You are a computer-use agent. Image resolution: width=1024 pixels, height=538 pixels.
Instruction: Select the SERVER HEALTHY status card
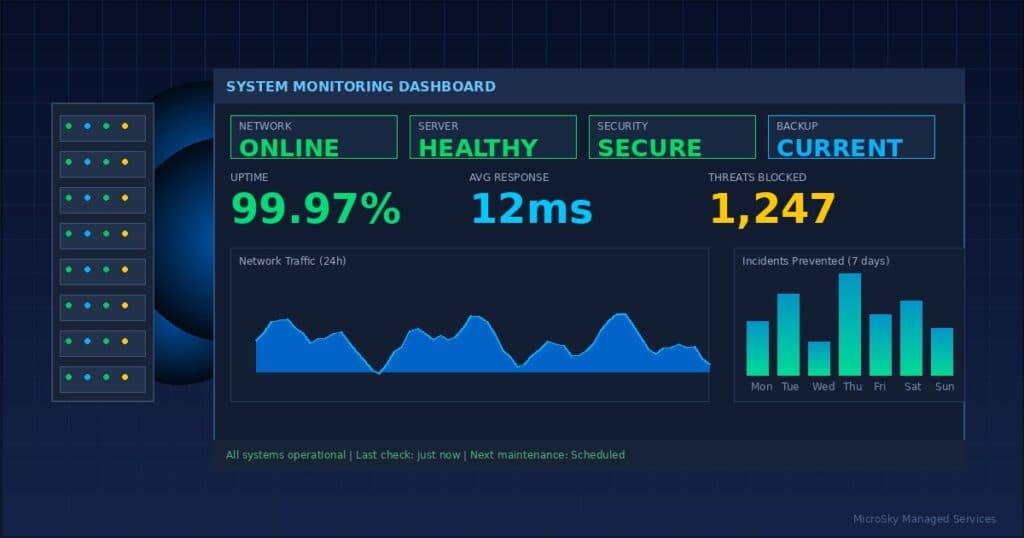(x=493, y=137)
